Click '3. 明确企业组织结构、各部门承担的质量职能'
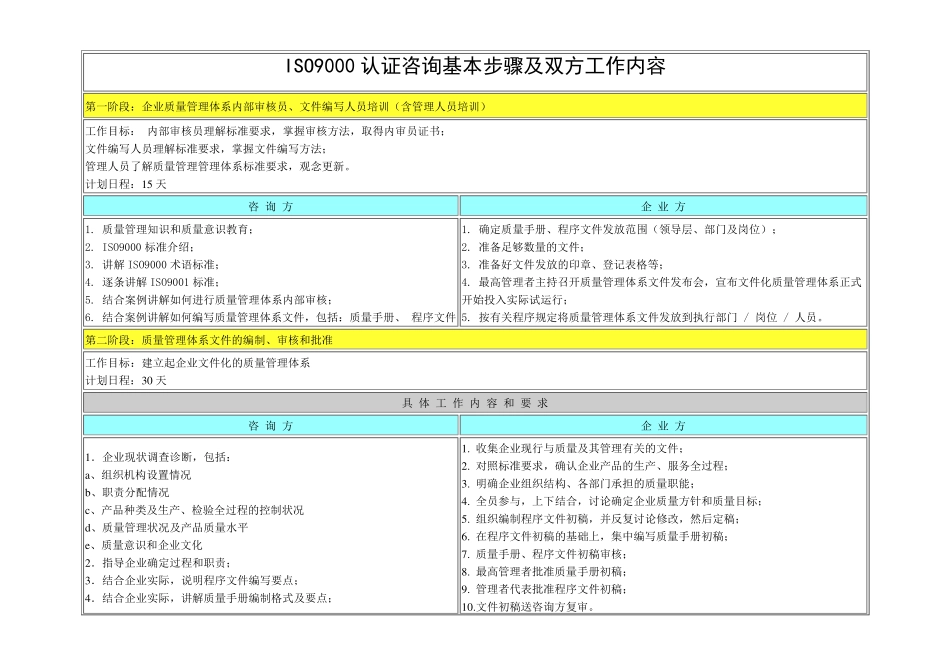 579,484
